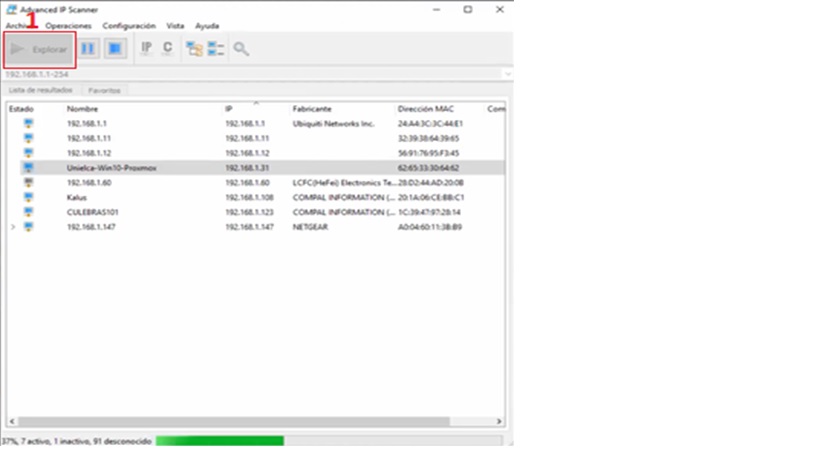Screen dimensions: 819x460
Task: Click the IP range input field
Action: [x=252, y=74]
